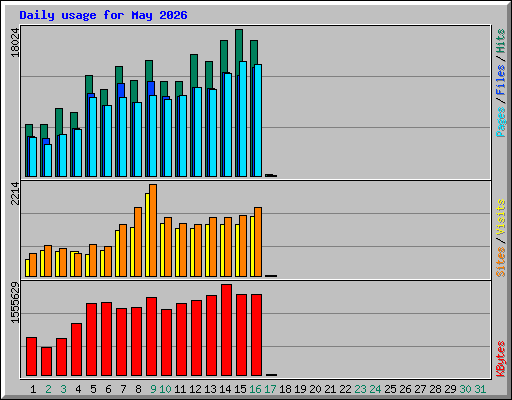
Task: Click day 3 on the x-axis
Action: 63,389
